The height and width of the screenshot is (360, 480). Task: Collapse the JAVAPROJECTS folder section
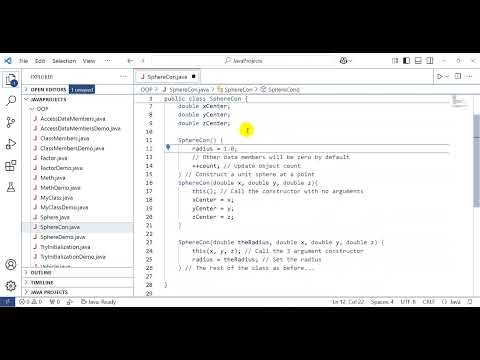point(78,99)
